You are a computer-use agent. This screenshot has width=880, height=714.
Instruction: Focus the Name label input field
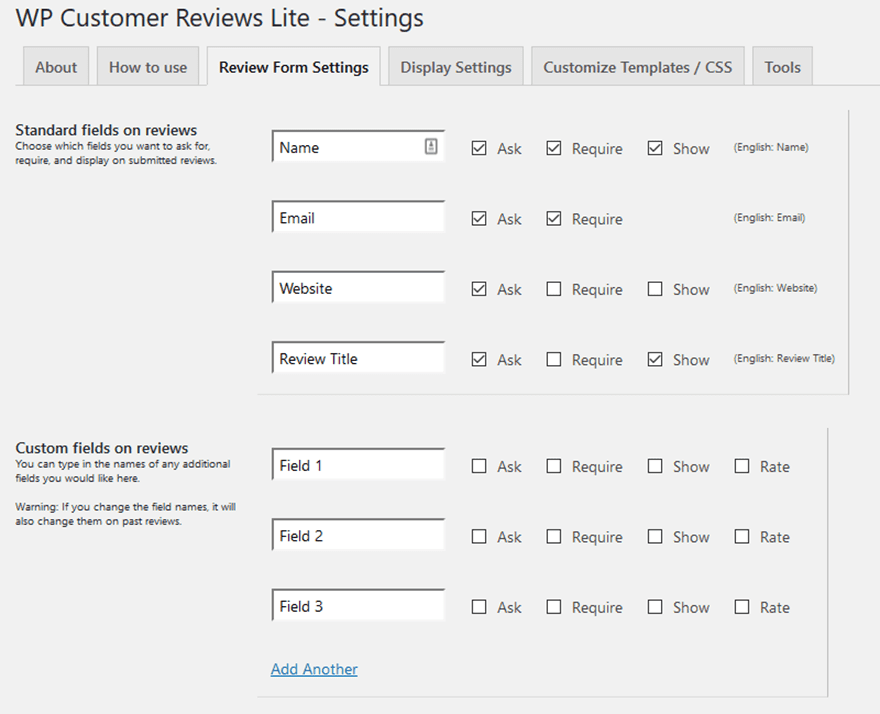(358, 147)
